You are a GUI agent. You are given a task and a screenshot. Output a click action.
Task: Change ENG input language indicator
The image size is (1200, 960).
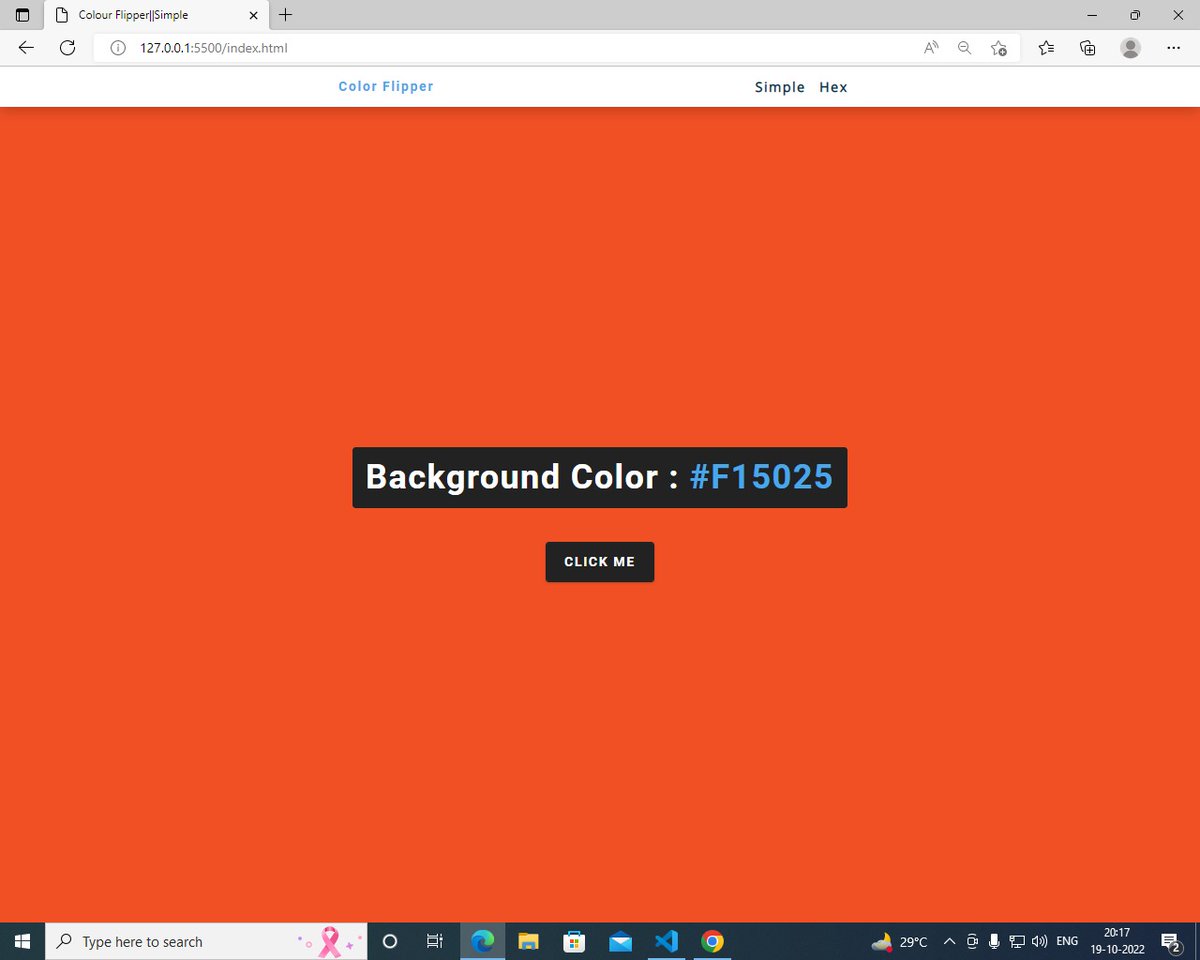(x=1067, y=941)
